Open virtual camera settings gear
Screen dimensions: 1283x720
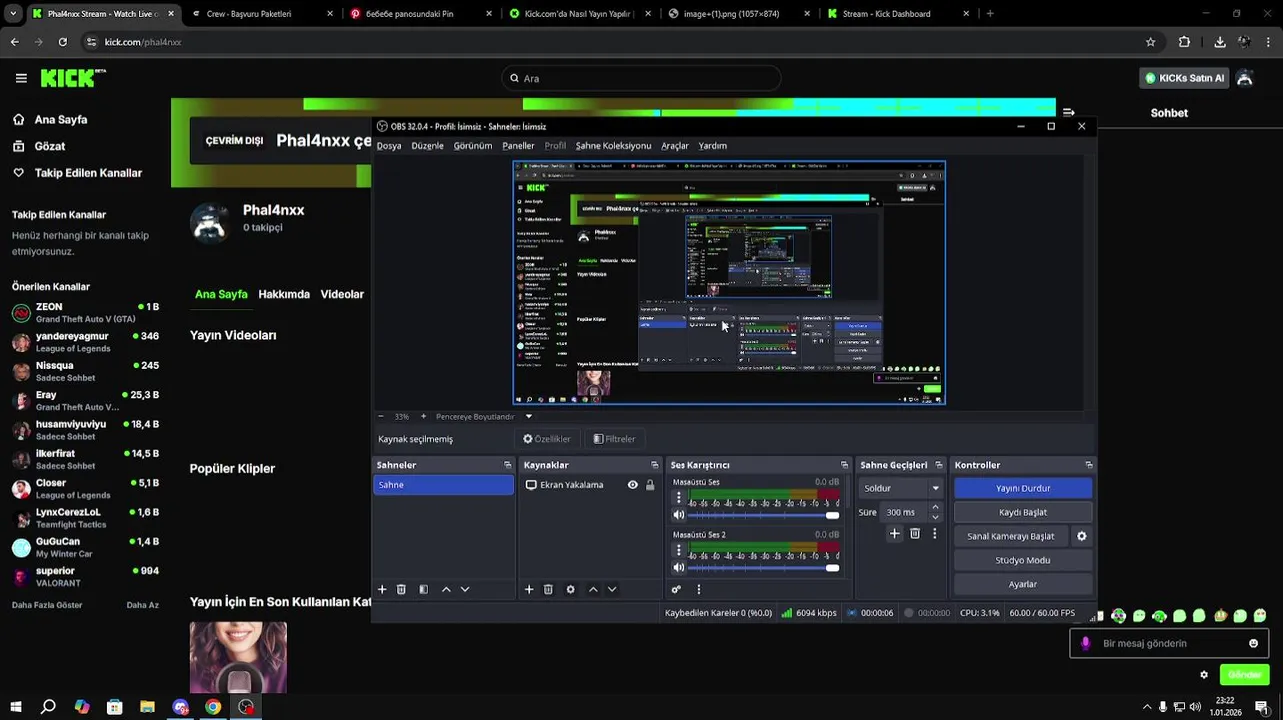pos(1081,536)
